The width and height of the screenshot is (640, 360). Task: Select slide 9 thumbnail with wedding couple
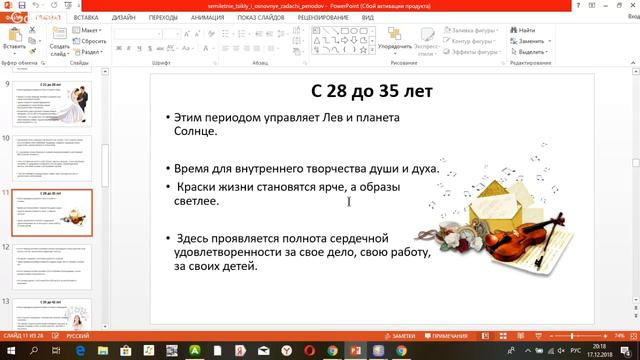[x=52, y=104]
